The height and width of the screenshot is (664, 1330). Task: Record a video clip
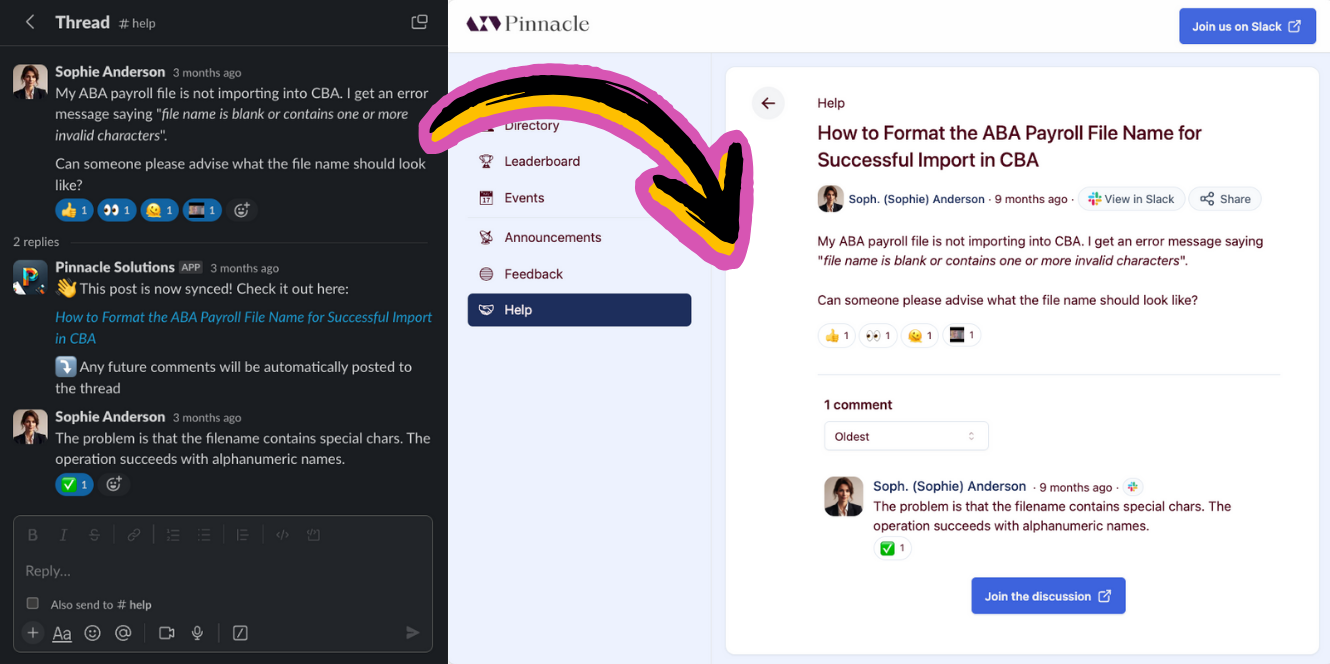[x=167, y=633]
